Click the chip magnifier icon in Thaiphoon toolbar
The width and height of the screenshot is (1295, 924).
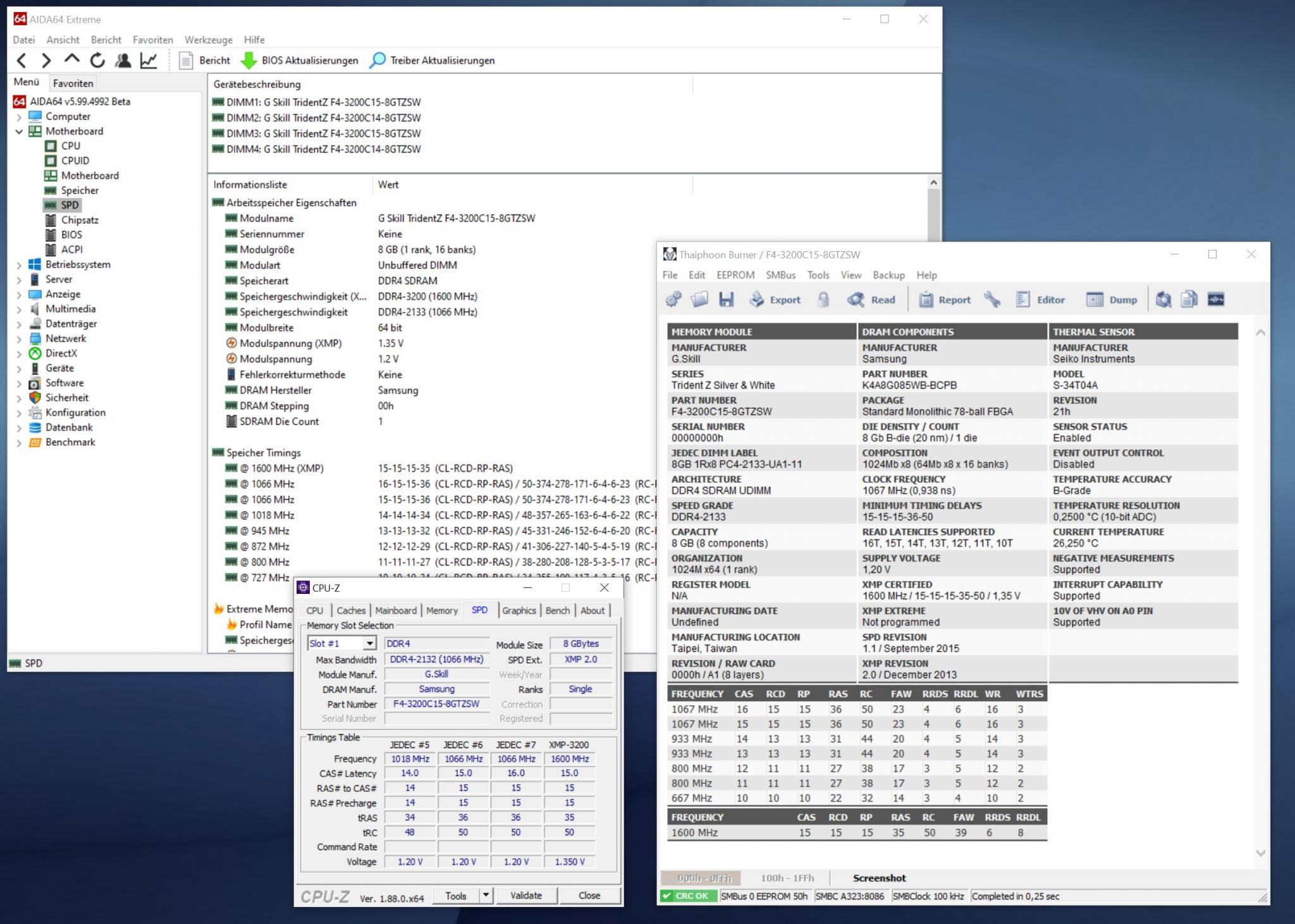point(1163,299)
